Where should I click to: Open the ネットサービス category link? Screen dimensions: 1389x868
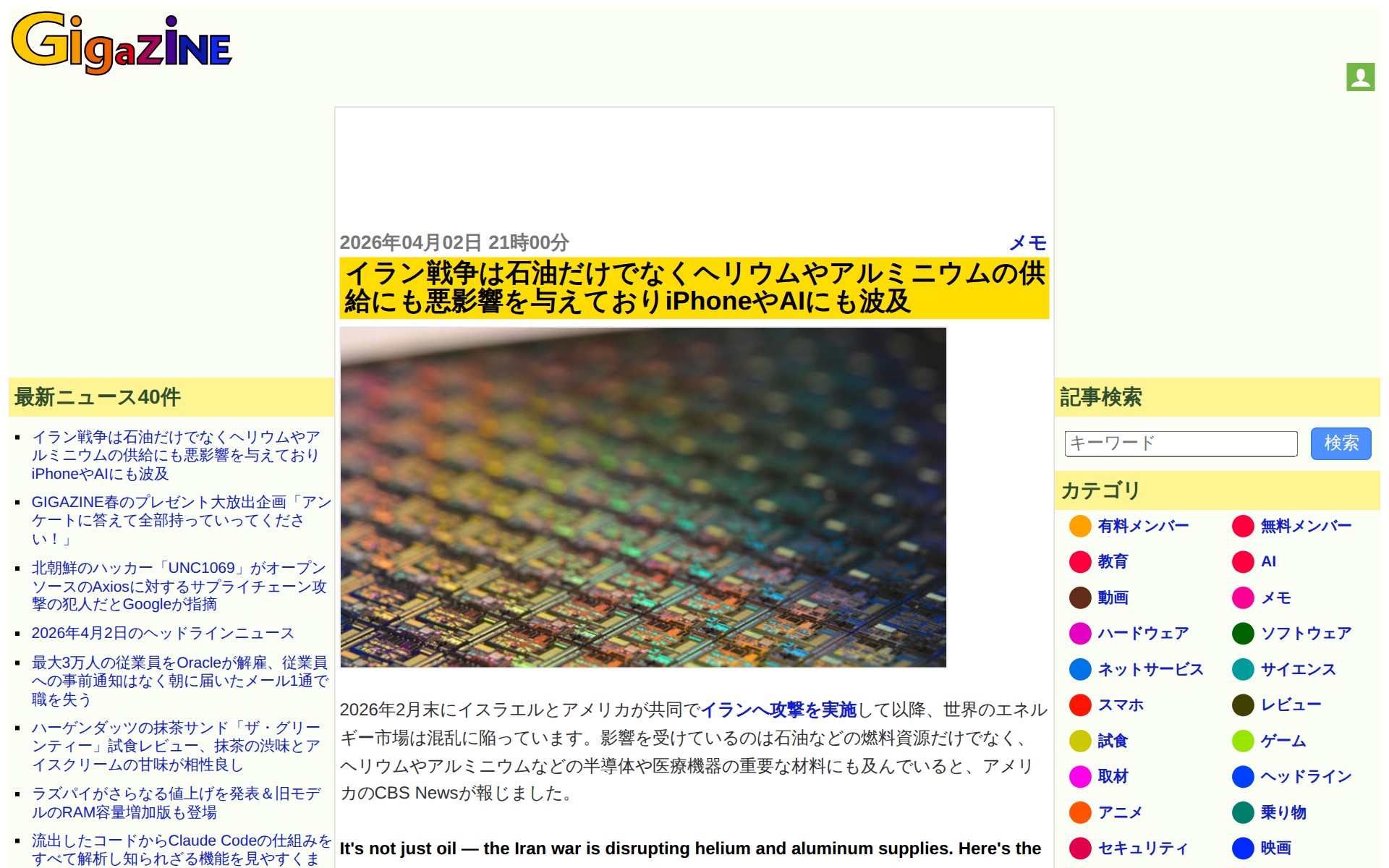(1150, 669)
